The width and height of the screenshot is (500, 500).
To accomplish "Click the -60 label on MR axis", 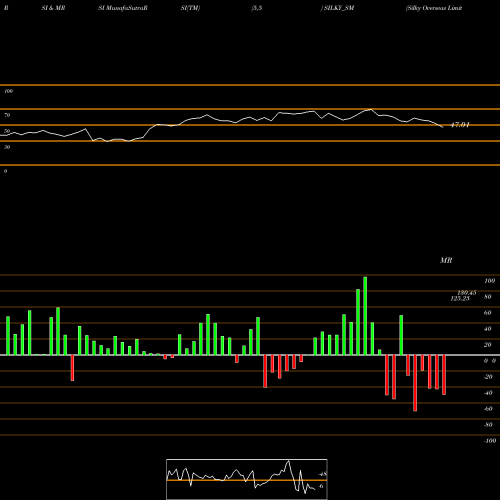I will coord(488,409).
